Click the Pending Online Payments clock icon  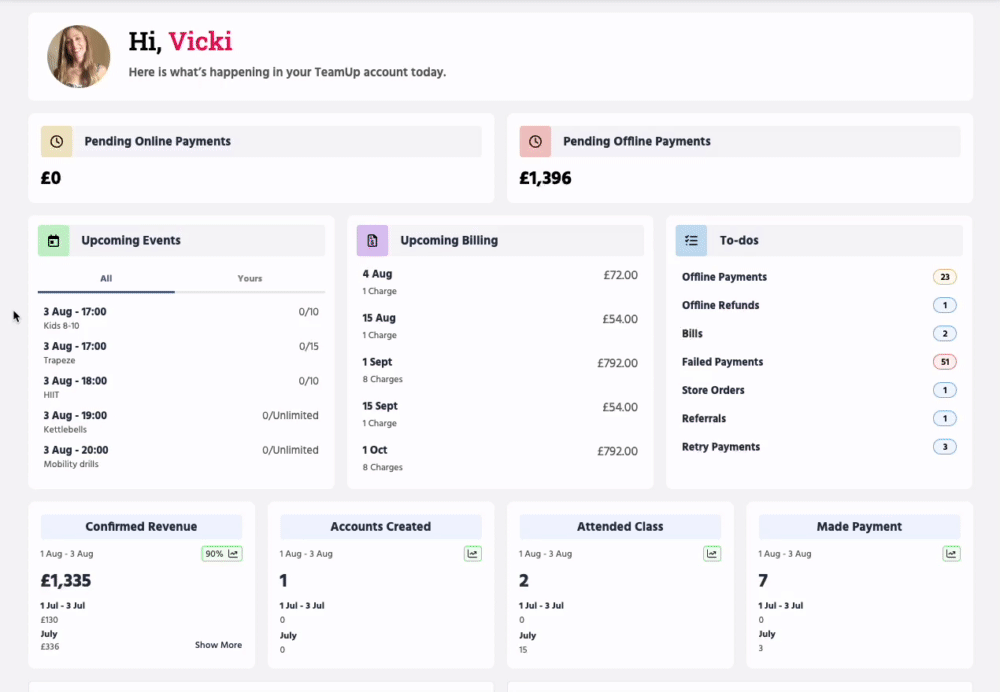click(x=56, y=142)
